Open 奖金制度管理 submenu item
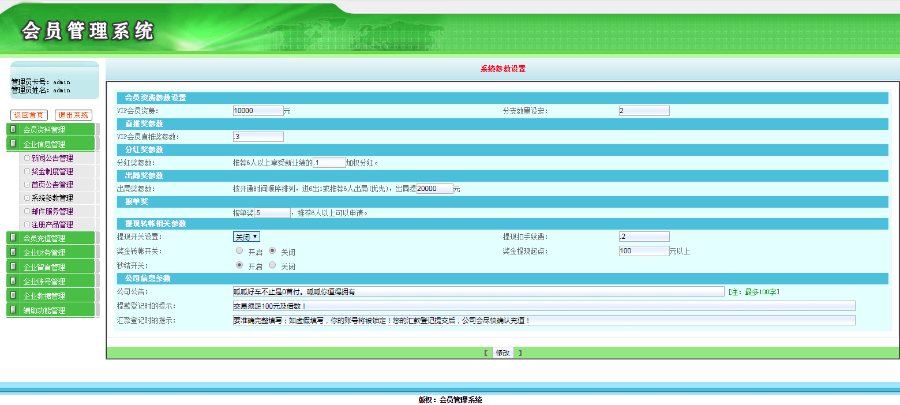Screen dimensions: 900x405 [x=52, y=171]
